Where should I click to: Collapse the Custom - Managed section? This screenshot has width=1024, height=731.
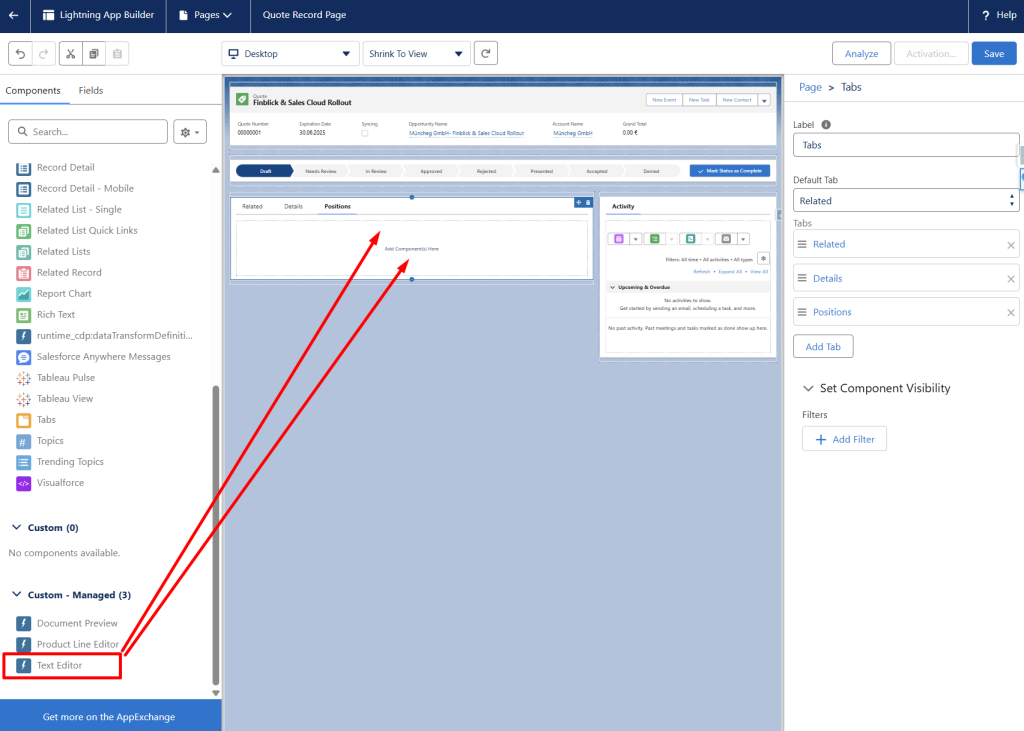pos(16,595)
